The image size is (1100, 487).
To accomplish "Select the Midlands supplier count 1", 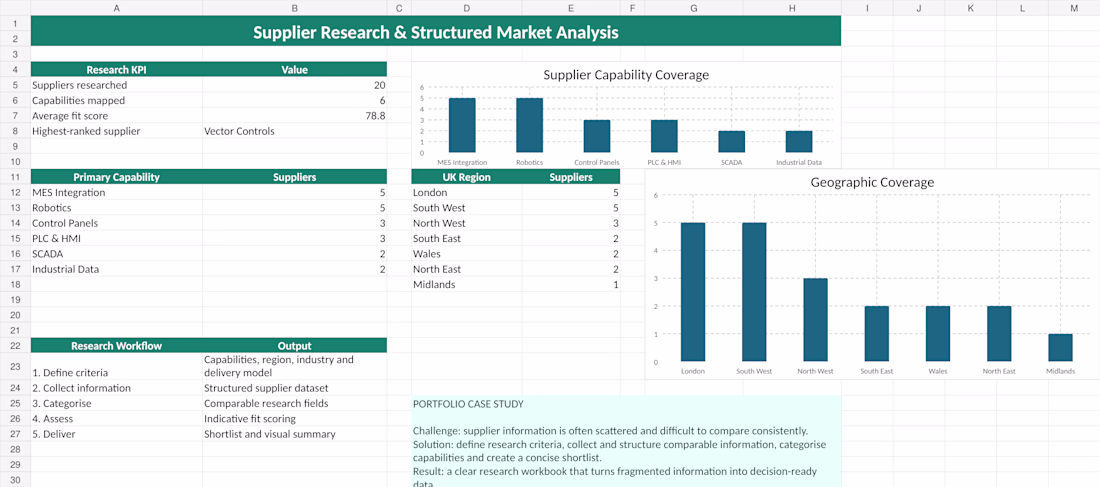I will point(571,285).
